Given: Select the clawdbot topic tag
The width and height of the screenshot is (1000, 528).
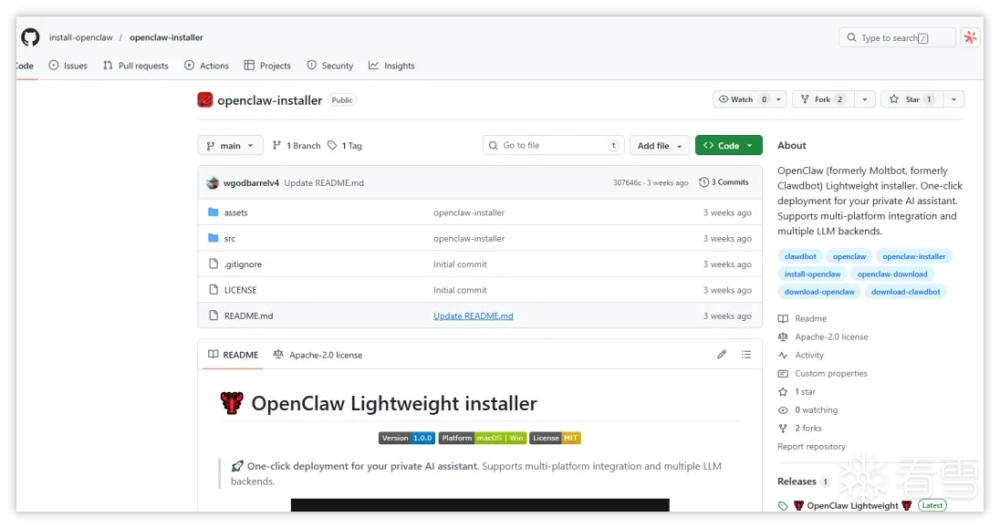Looking at the screenshot, I should [801, 257].
